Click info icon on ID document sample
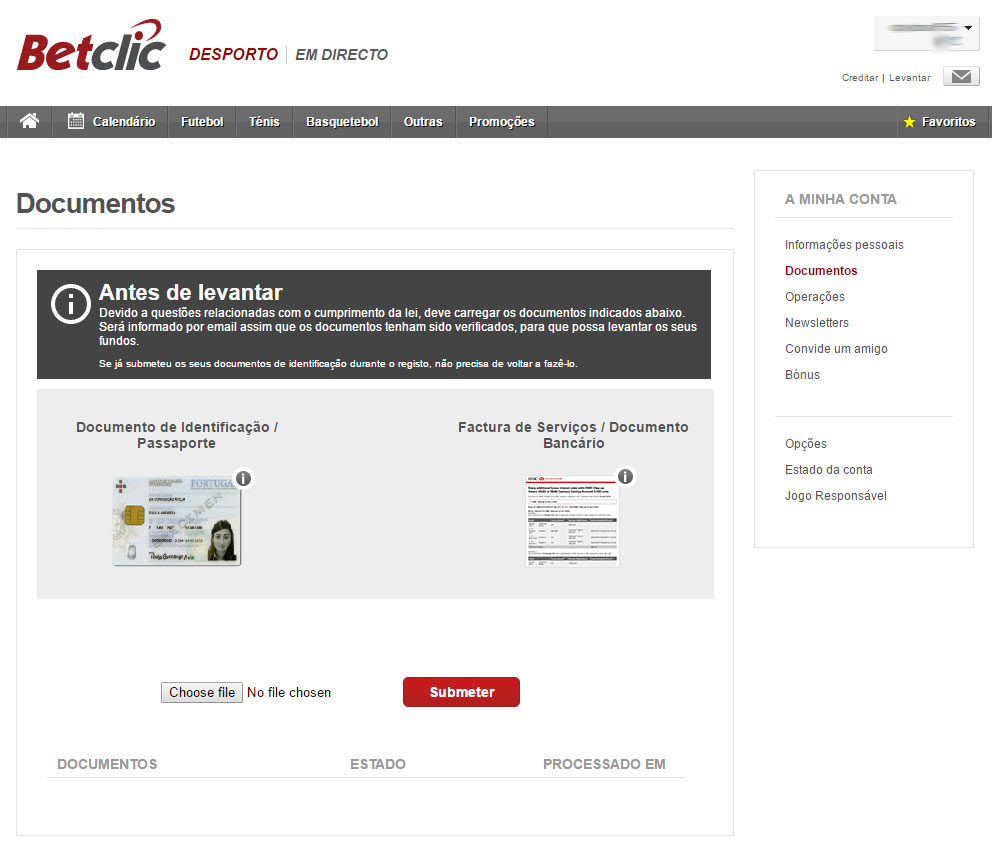Viewport: 992px width, 859px height. pyautogui.click(x=243, y=478)
